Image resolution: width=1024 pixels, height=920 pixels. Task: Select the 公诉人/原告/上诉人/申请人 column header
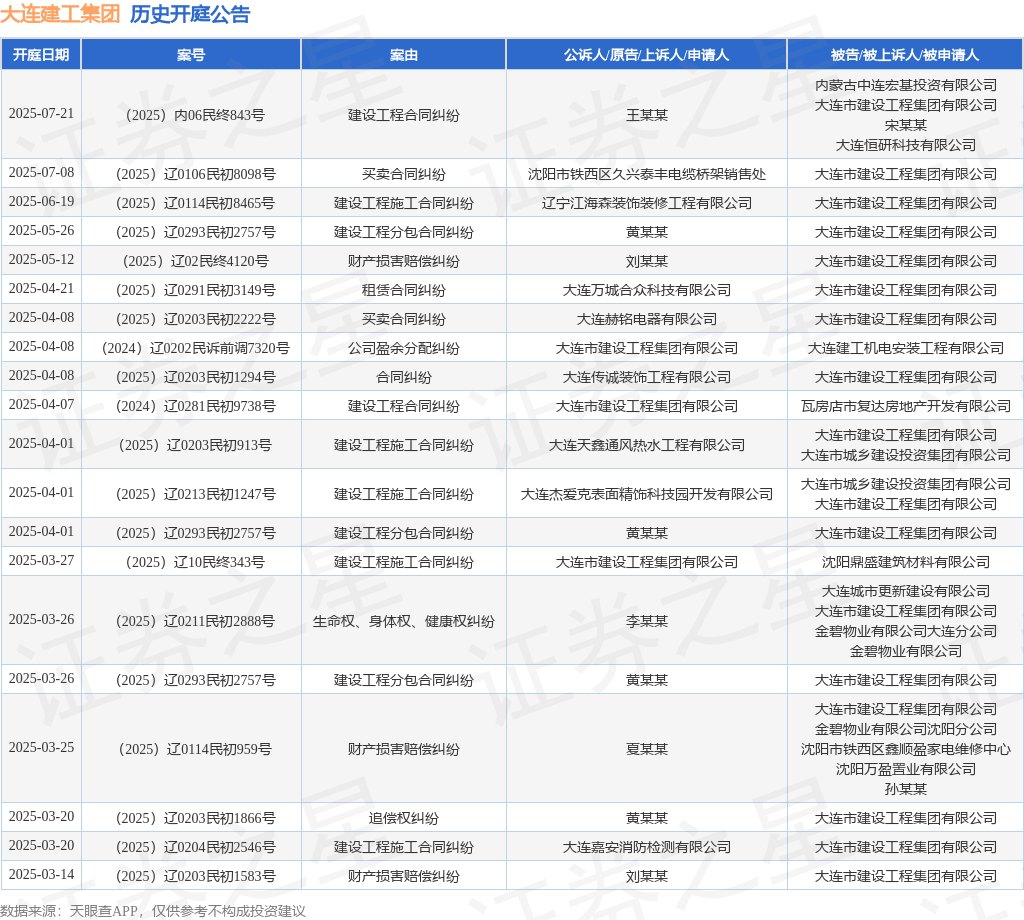click(647, 55)
